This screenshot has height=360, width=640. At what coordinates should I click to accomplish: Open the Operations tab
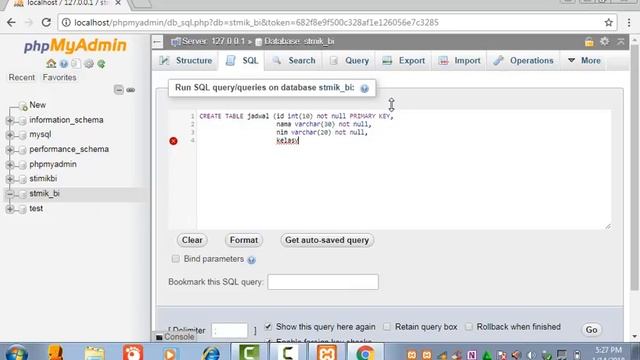pos(524,60)
